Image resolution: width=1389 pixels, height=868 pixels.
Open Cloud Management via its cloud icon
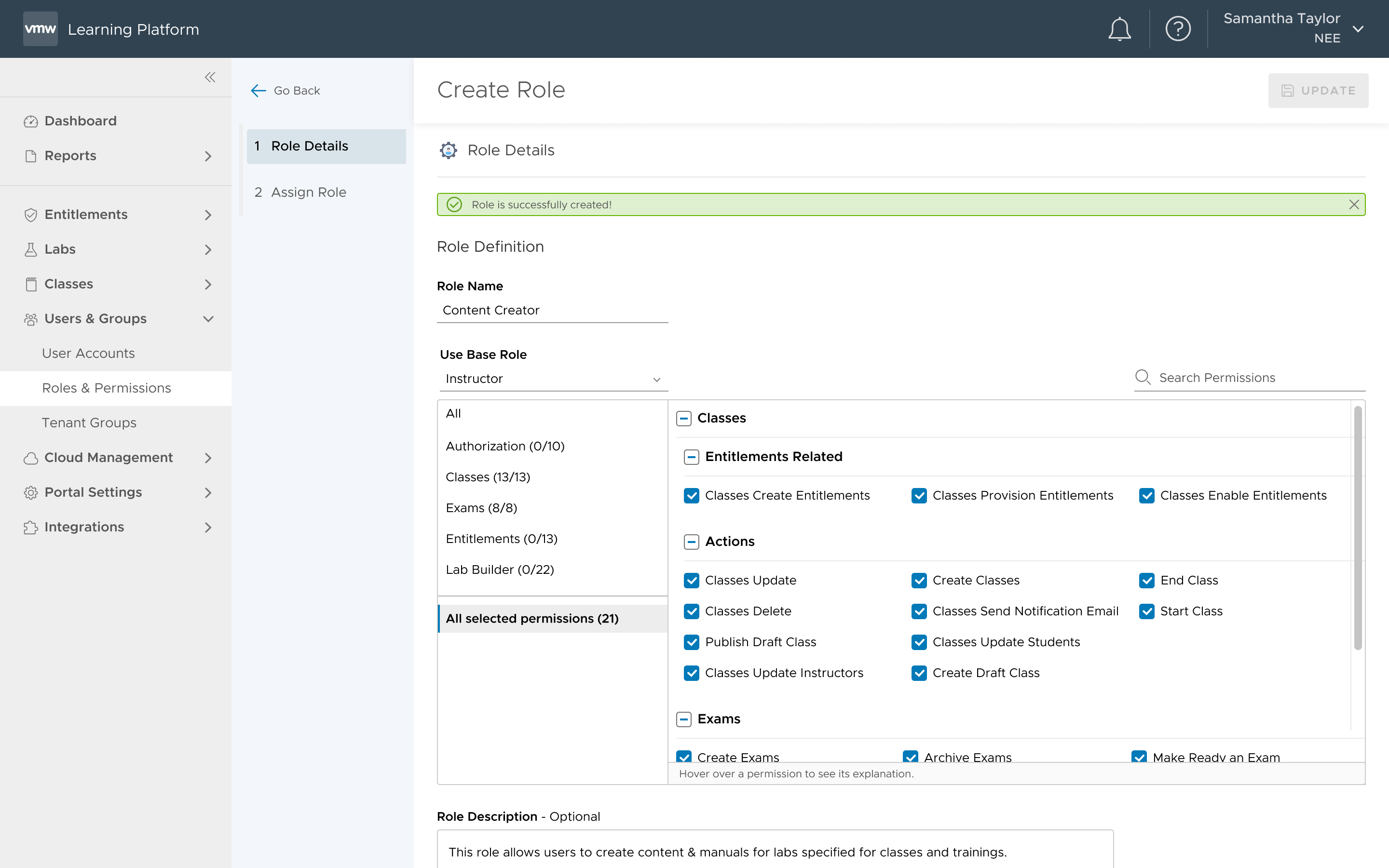[x=31, y=458]
